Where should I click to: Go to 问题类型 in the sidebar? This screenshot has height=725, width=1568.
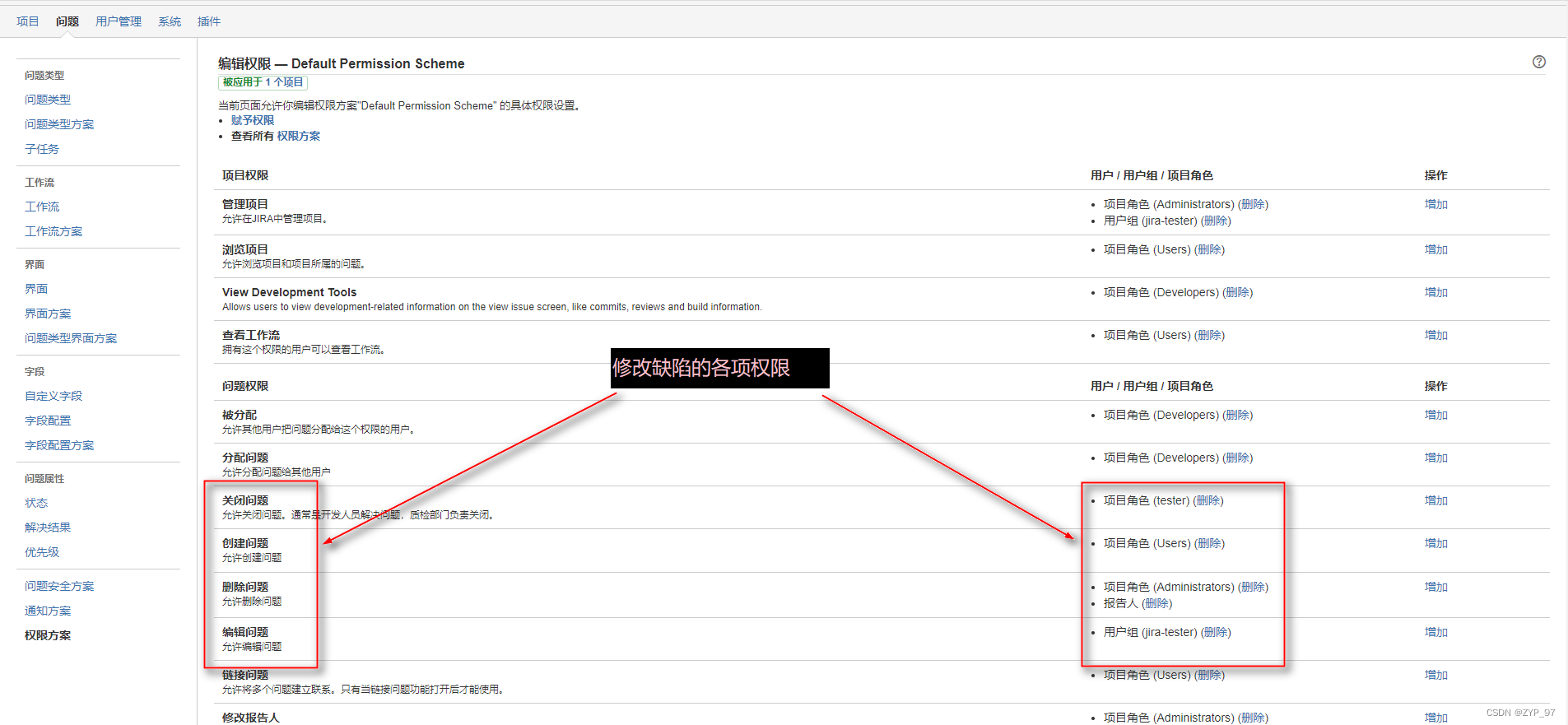tap(48, 100)
